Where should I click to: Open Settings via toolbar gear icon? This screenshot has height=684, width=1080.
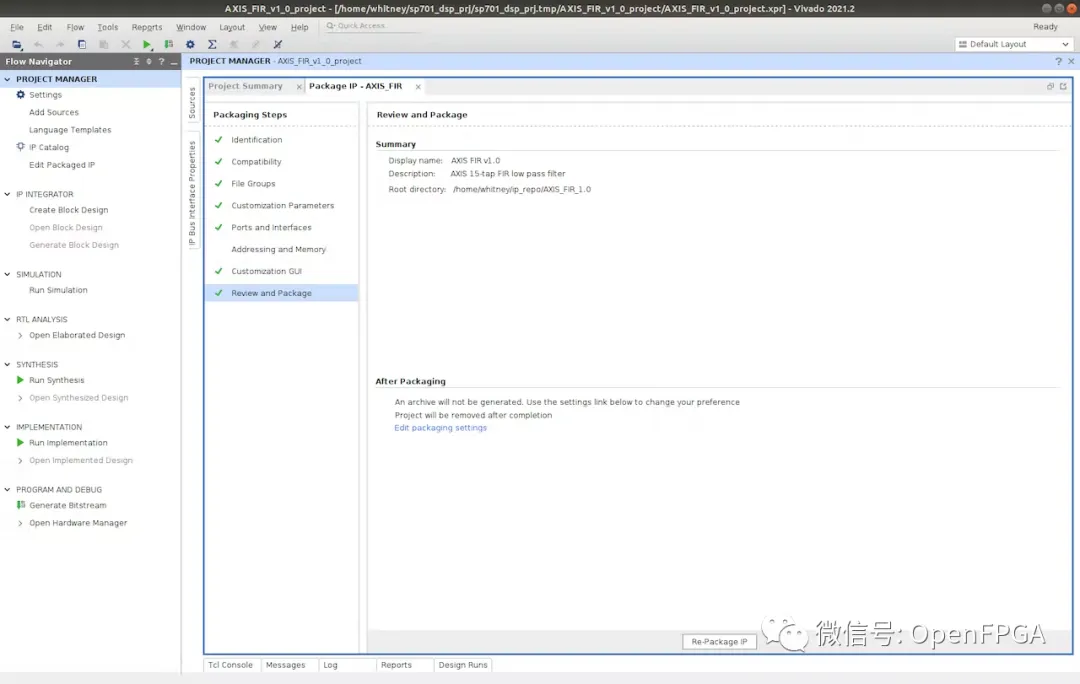190,44
